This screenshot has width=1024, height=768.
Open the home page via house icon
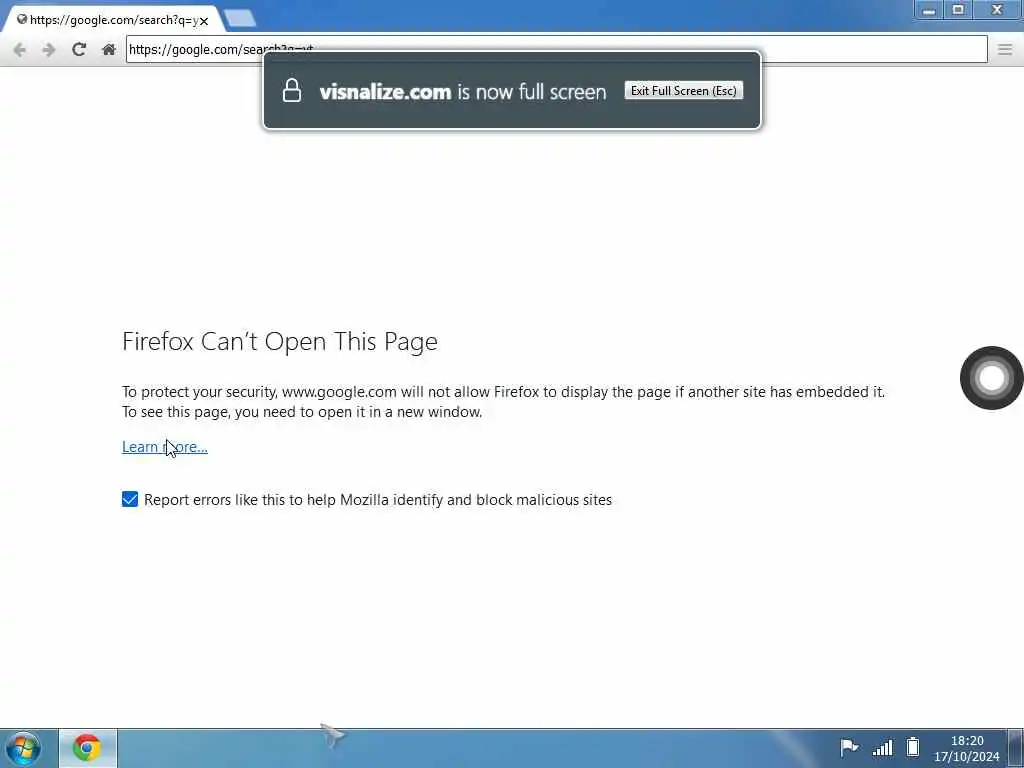click(x=109, y=50)
